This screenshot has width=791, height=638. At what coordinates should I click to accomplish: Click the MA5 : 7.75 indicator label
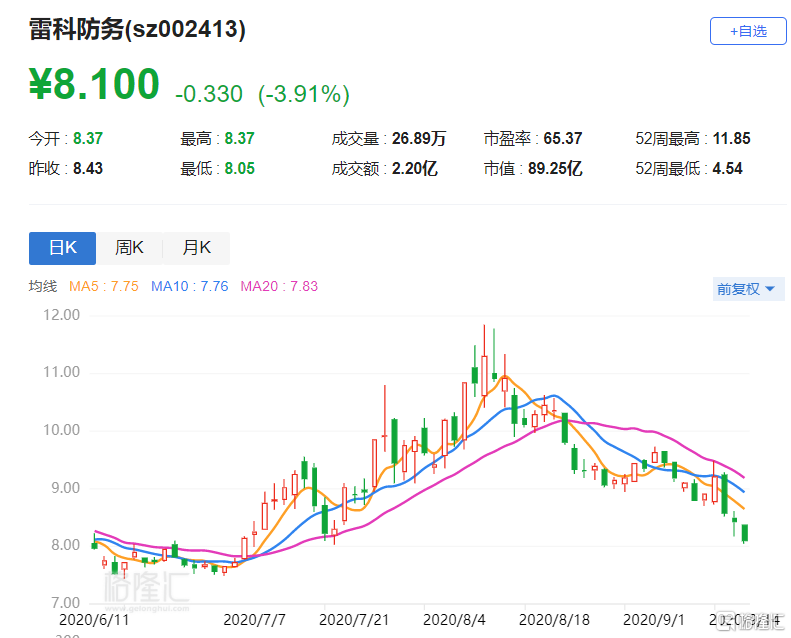[x=104, y=286]
